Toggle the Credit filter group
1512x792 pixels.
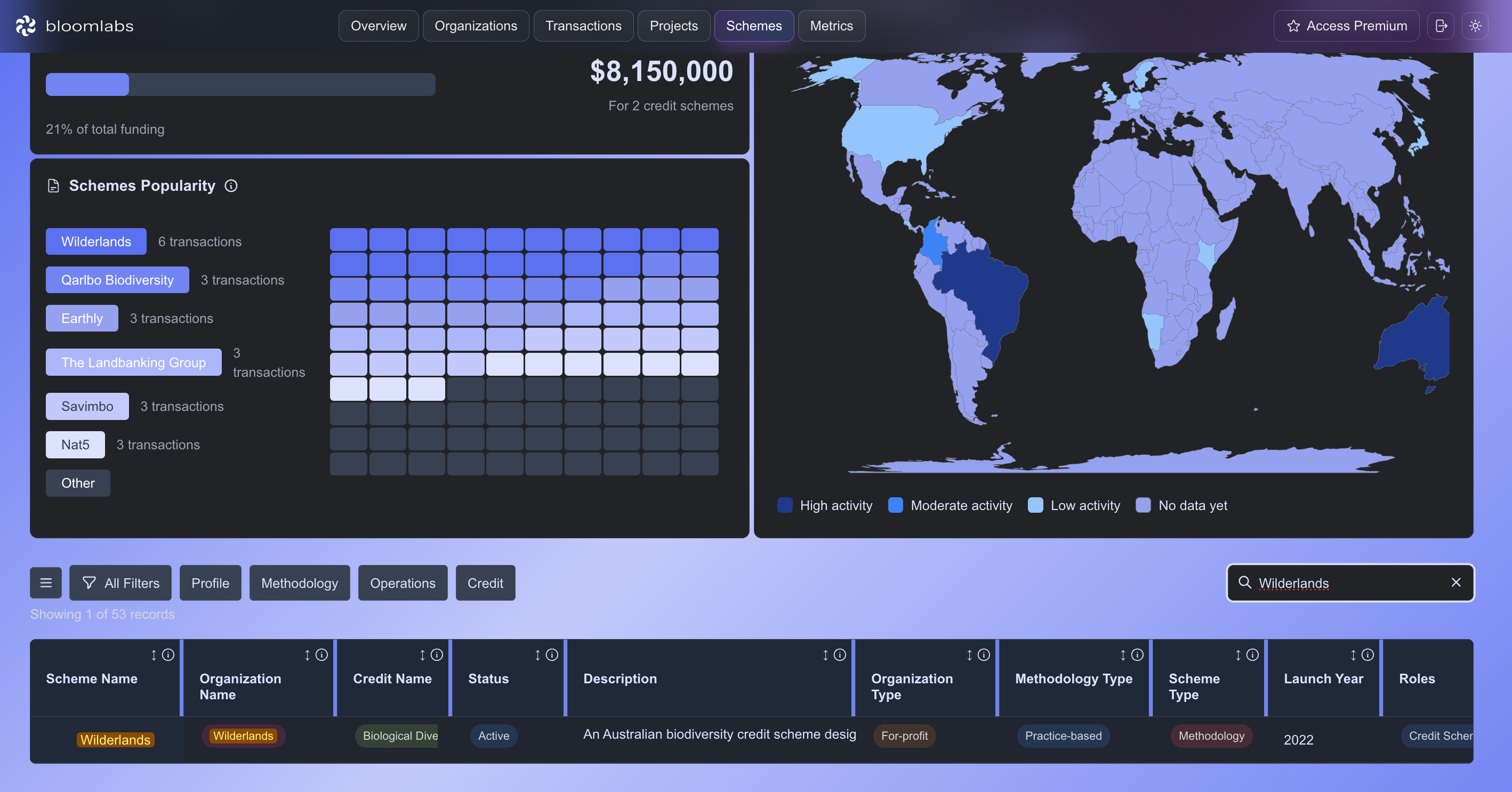[485, 583]
